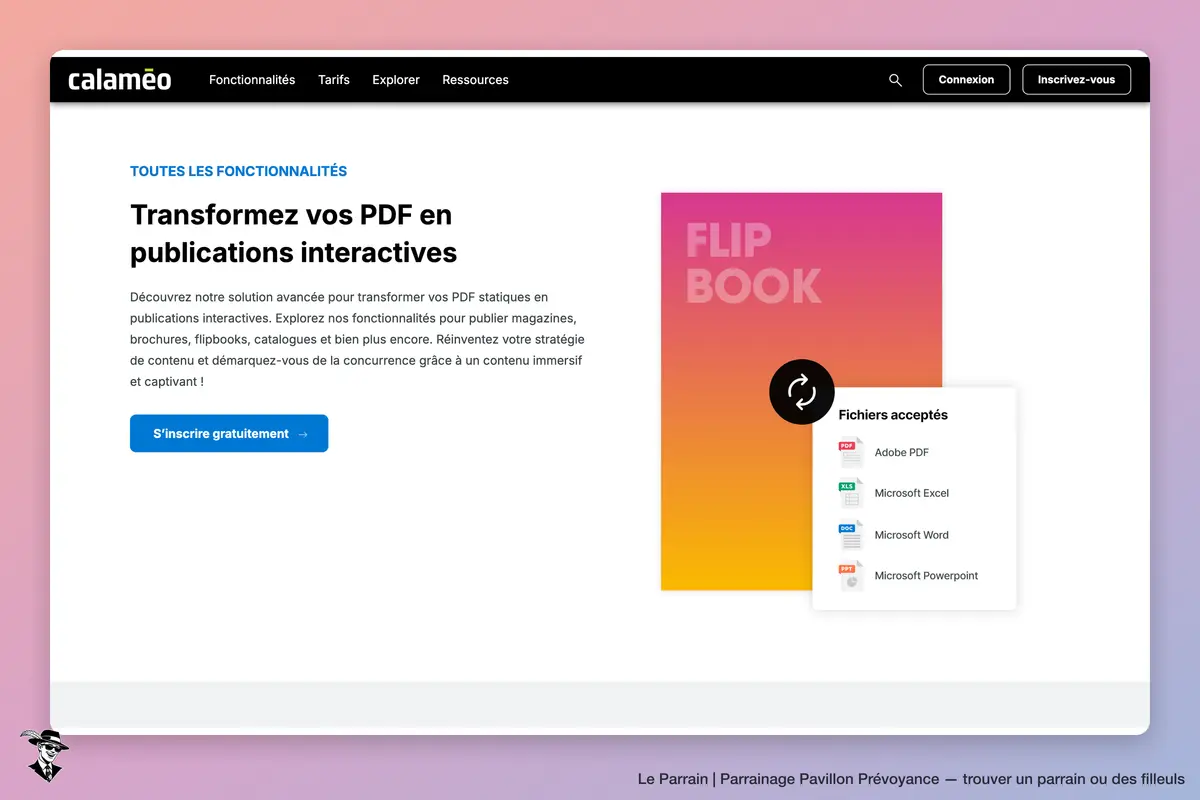Image resolution: width=1200 pixels, height=800 pixels.
Task: Open the Fonctionnalités menu
Action: pos(252,80)
